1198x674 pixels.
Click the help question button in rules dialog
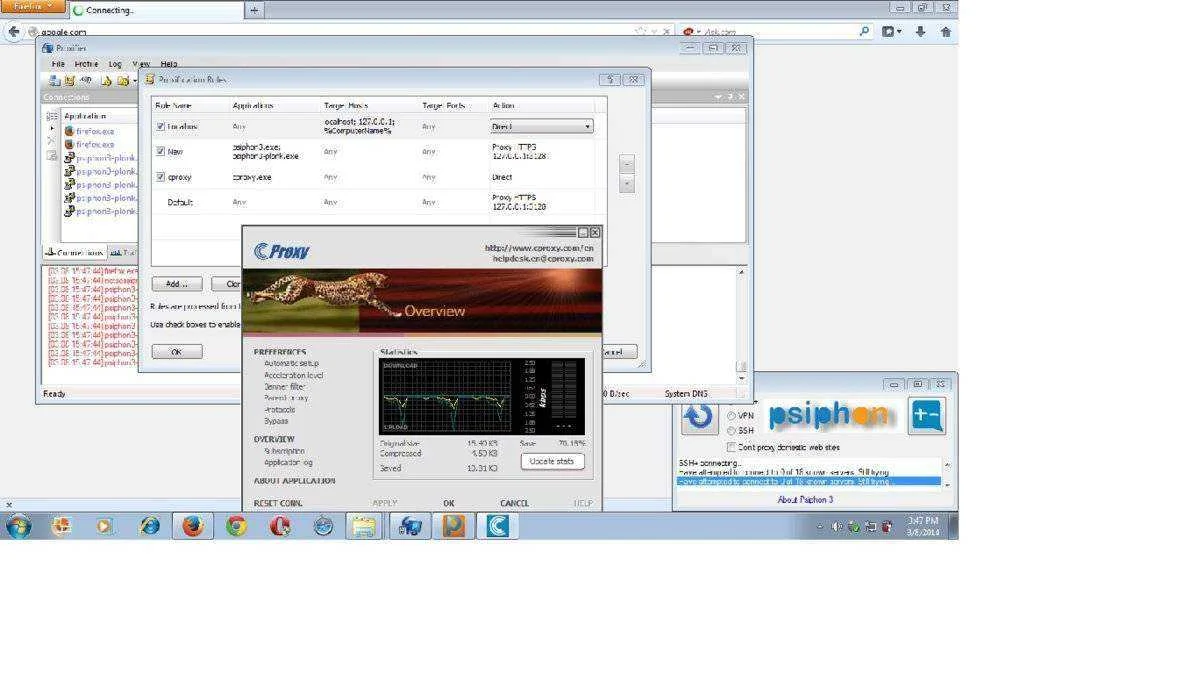610,79
